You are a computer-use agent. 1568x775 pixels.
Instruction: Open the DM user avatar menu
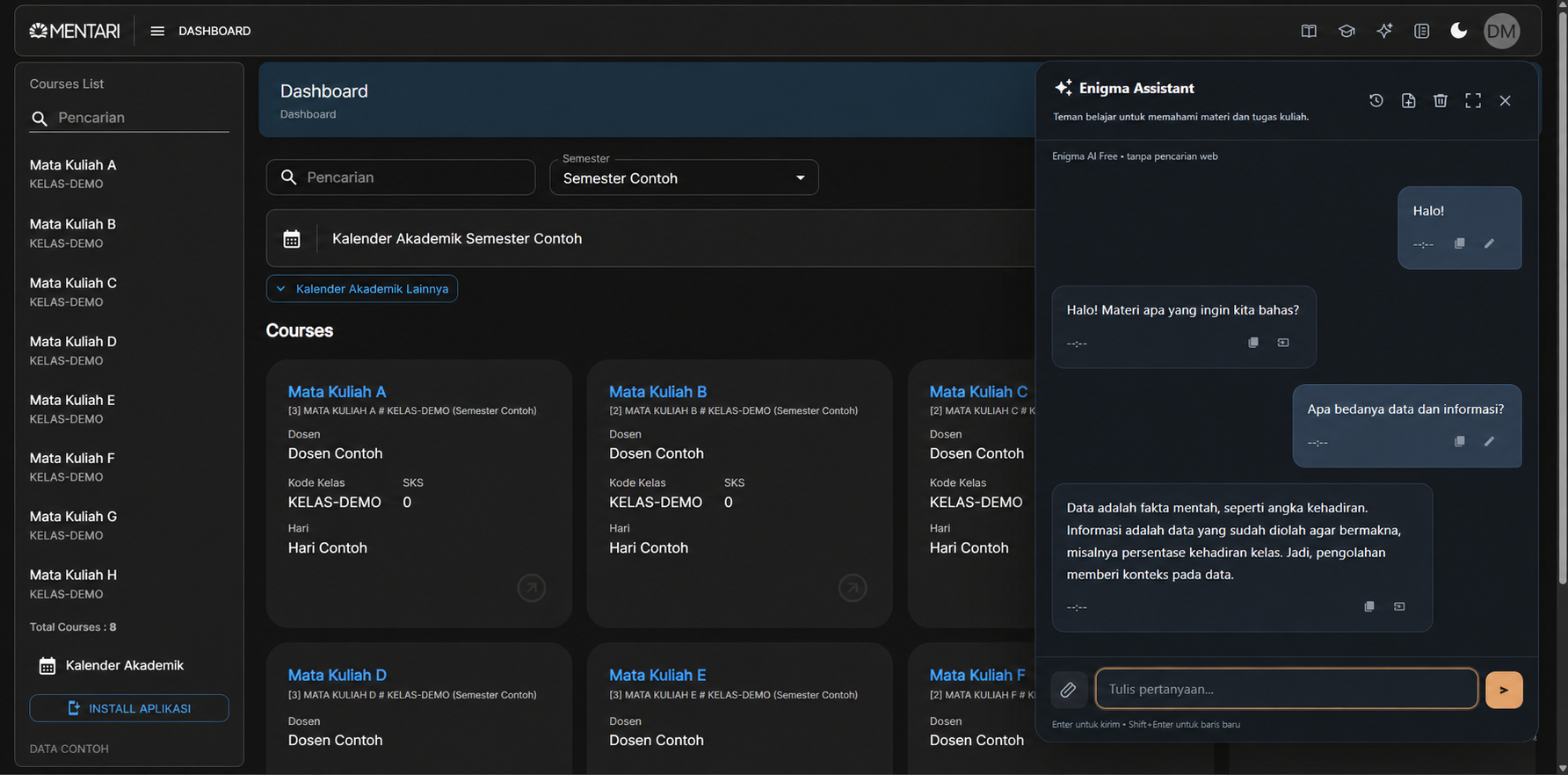[1501, 32]
